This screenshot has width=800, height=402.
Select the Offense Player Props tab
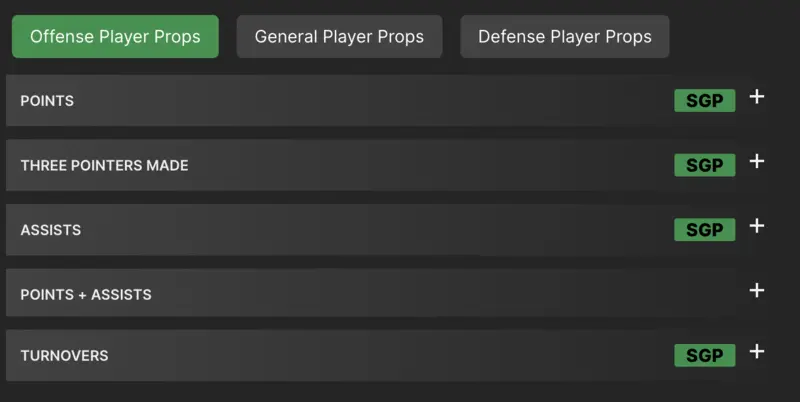coord(115,37)
